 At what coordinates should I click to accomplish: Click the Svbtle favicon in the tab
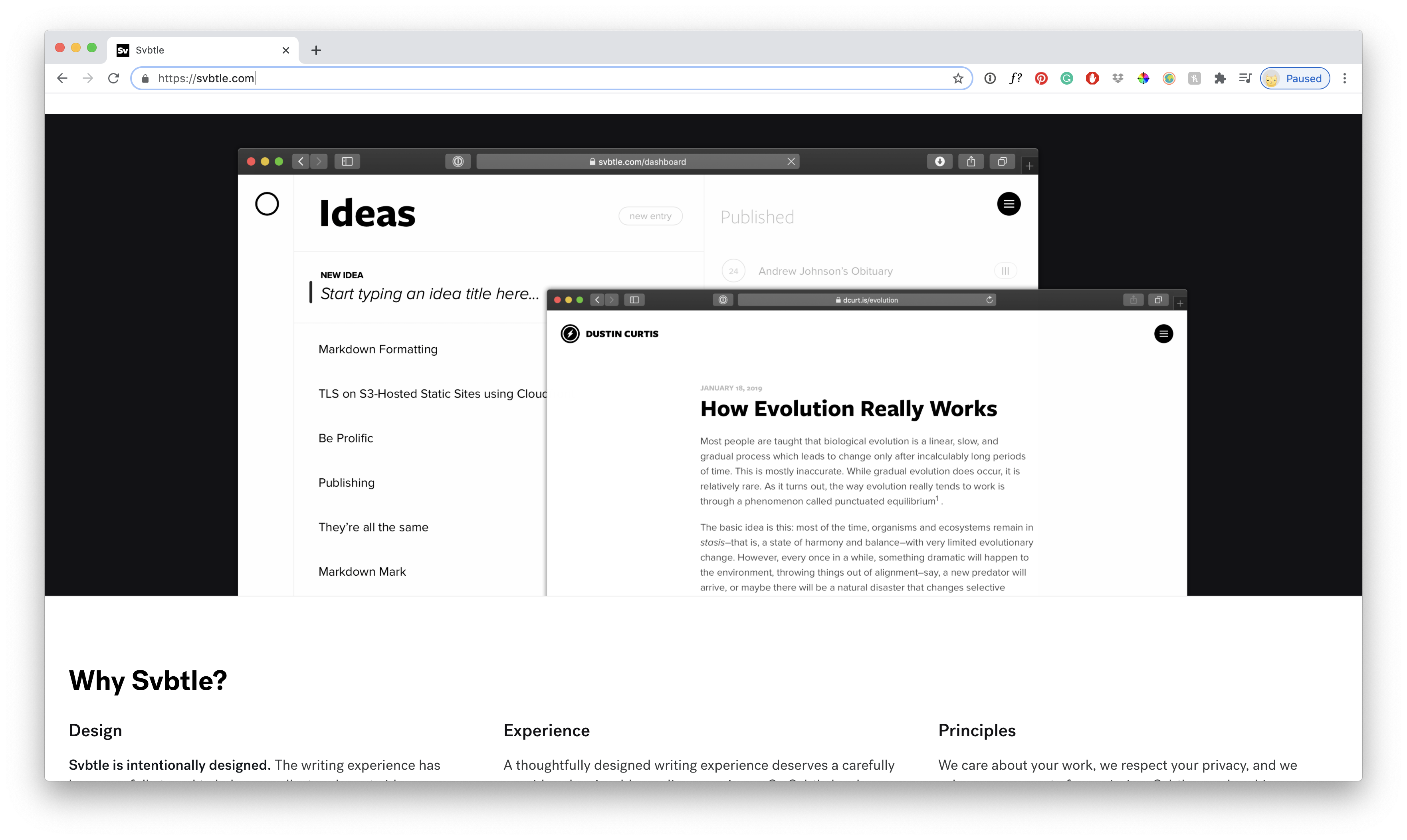click(123, 50)
